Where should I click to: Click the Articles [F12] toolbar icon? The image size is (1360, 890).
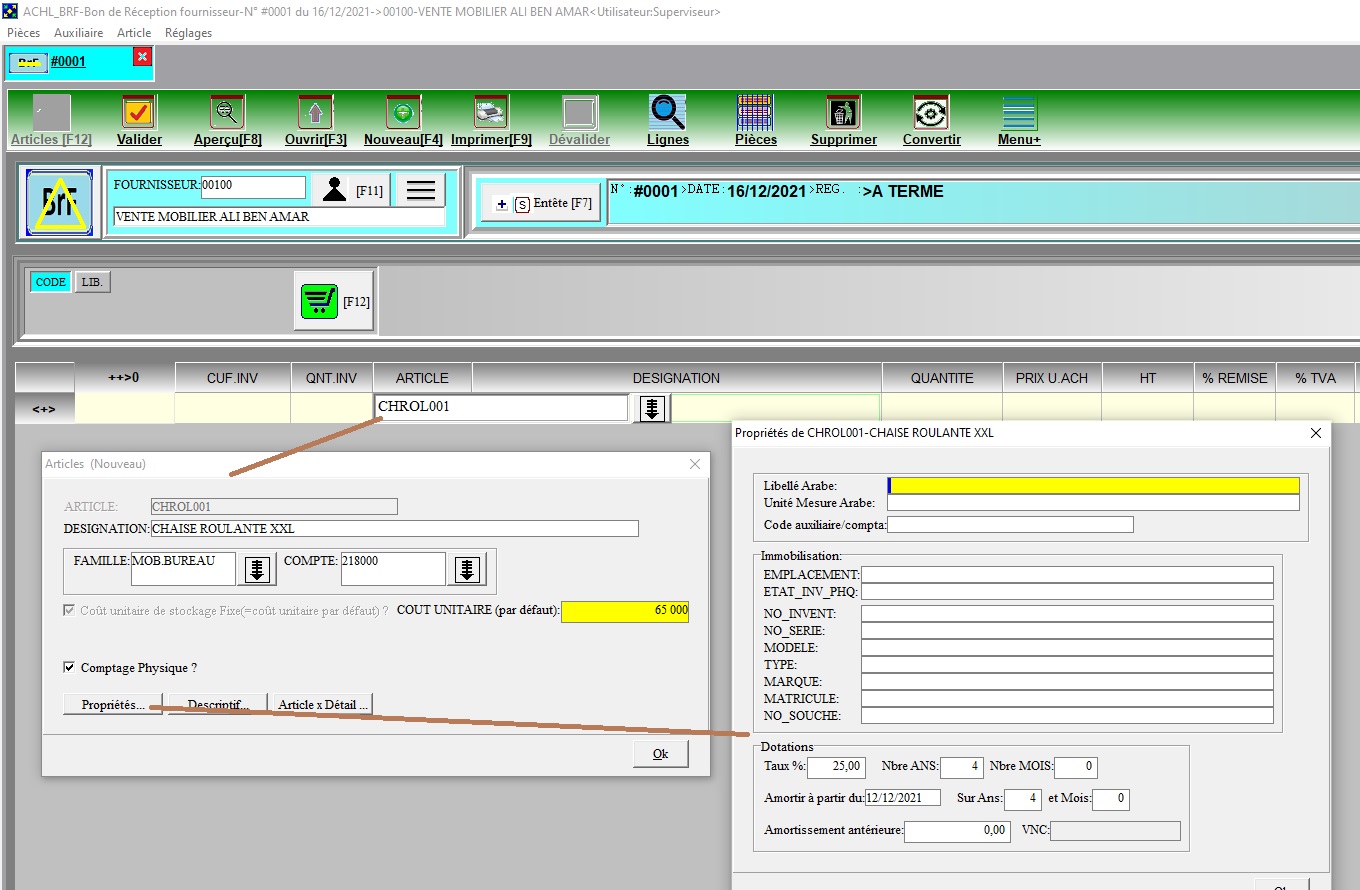[51, 112]
